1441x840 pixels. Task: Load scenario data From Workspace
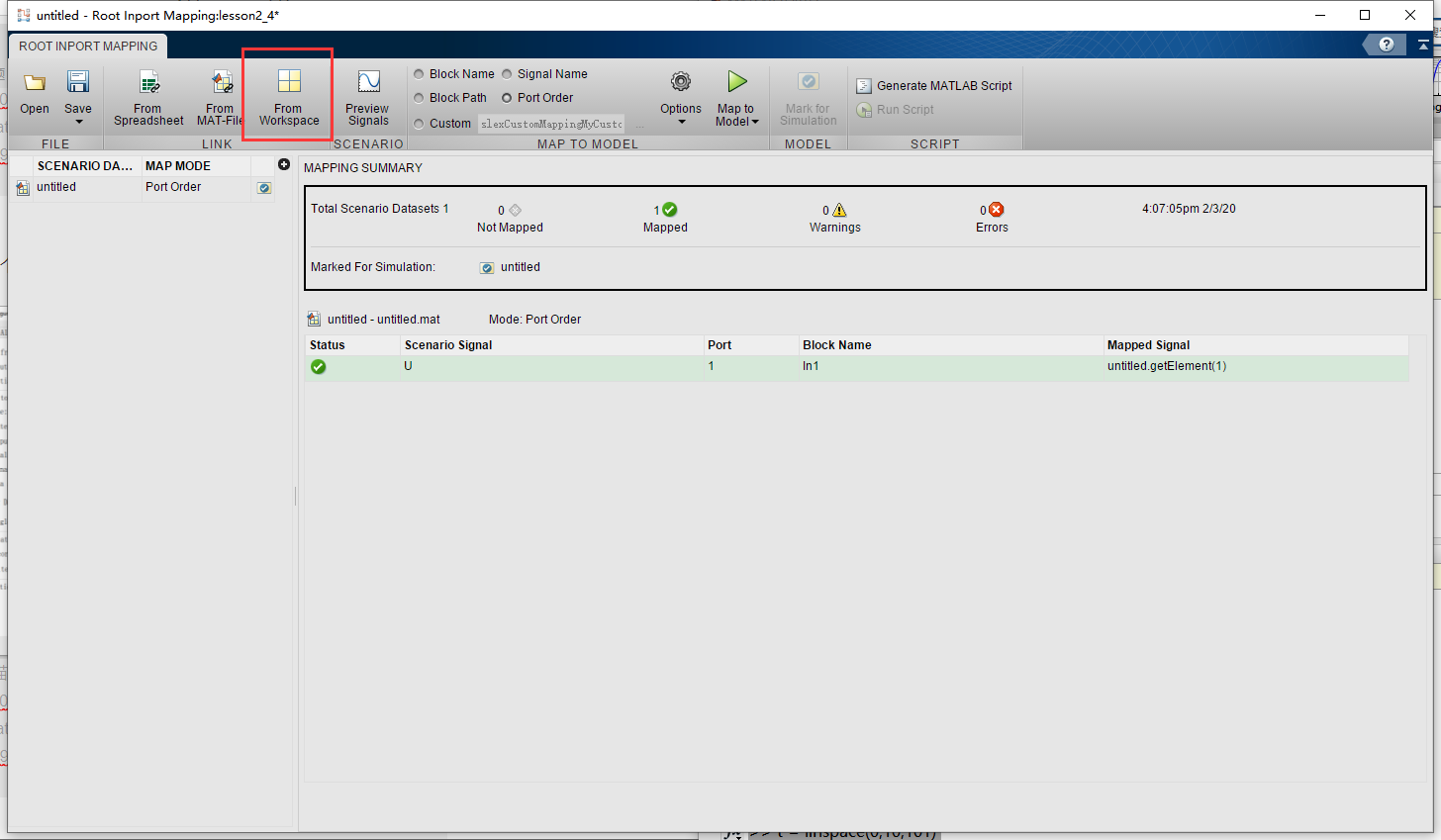(x=287, y=96)
